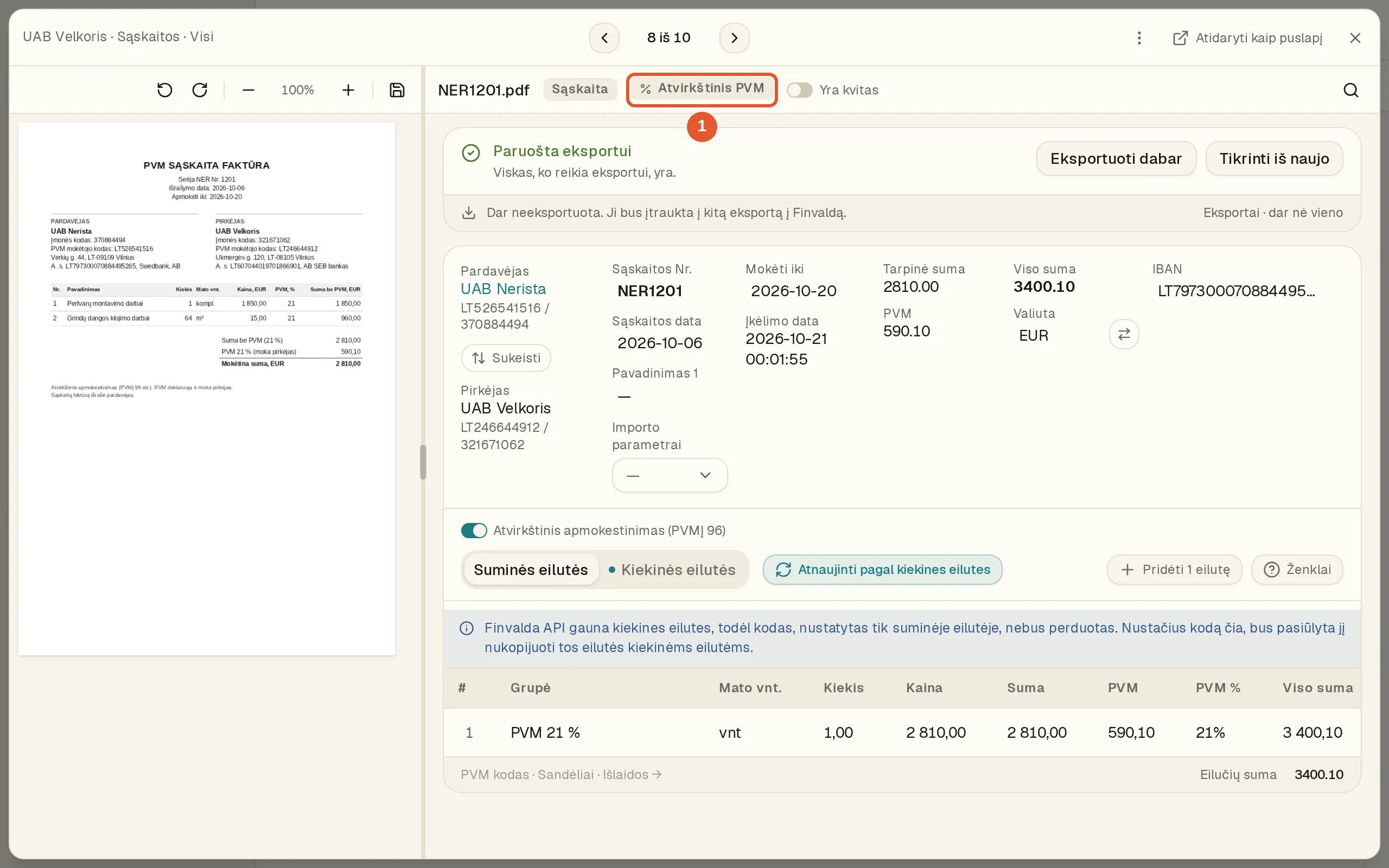
Task: Zoom out the PDF preview
Action: 248,90
